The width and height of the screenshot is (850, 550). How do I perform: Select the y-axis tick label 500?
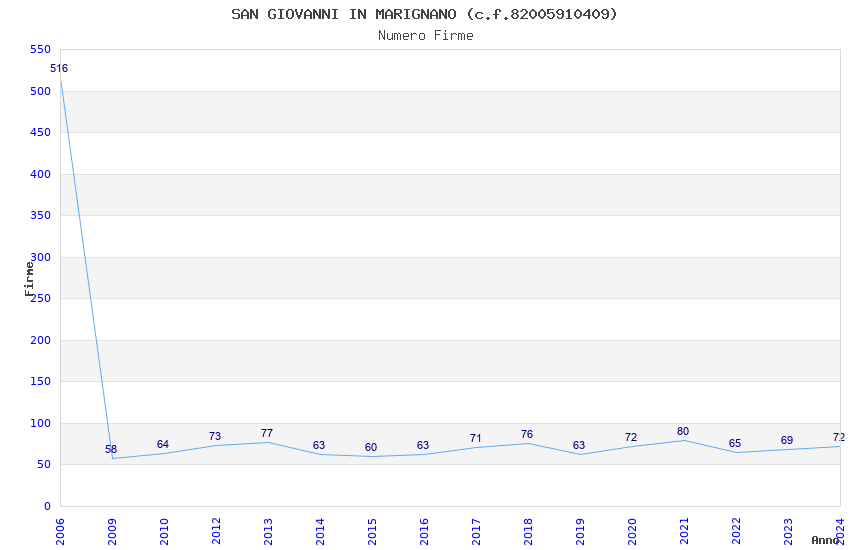pos(41,92)
